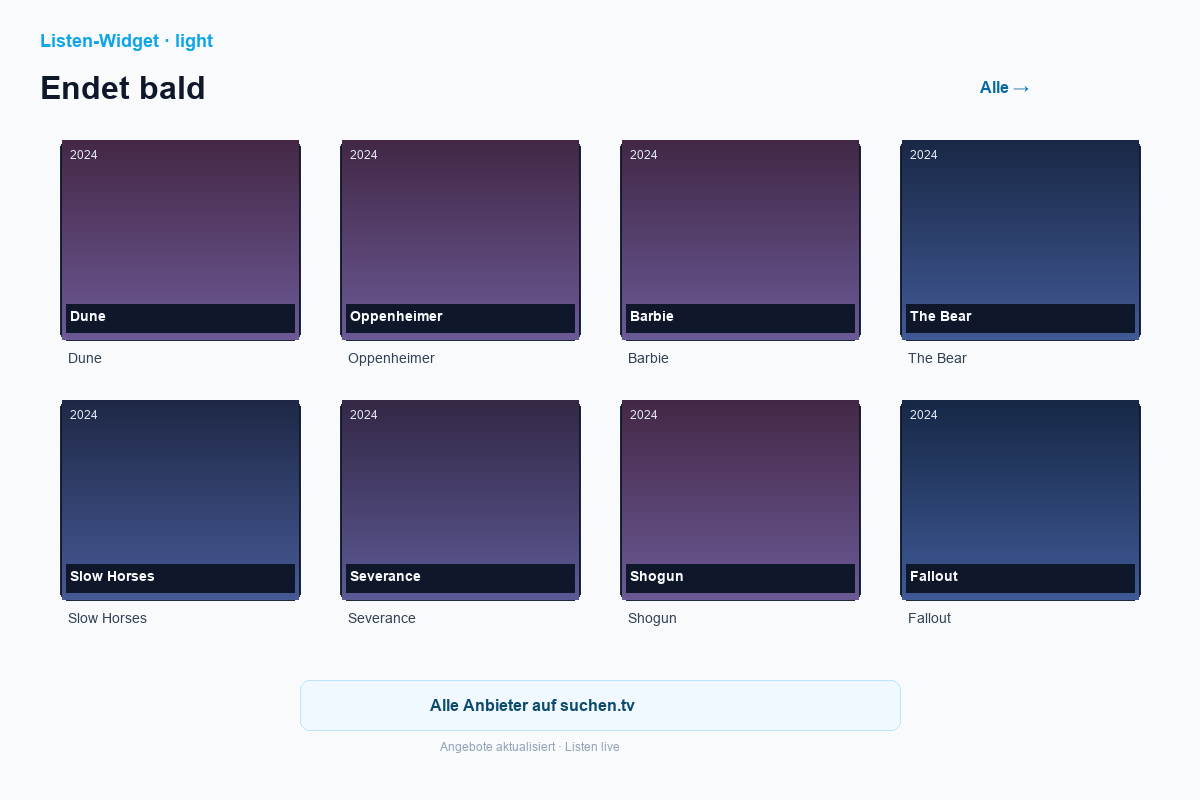The width and height of the screenshot is (1200, 800).
Task: Click The Bear caption below its poster
Action: (937, 358)
